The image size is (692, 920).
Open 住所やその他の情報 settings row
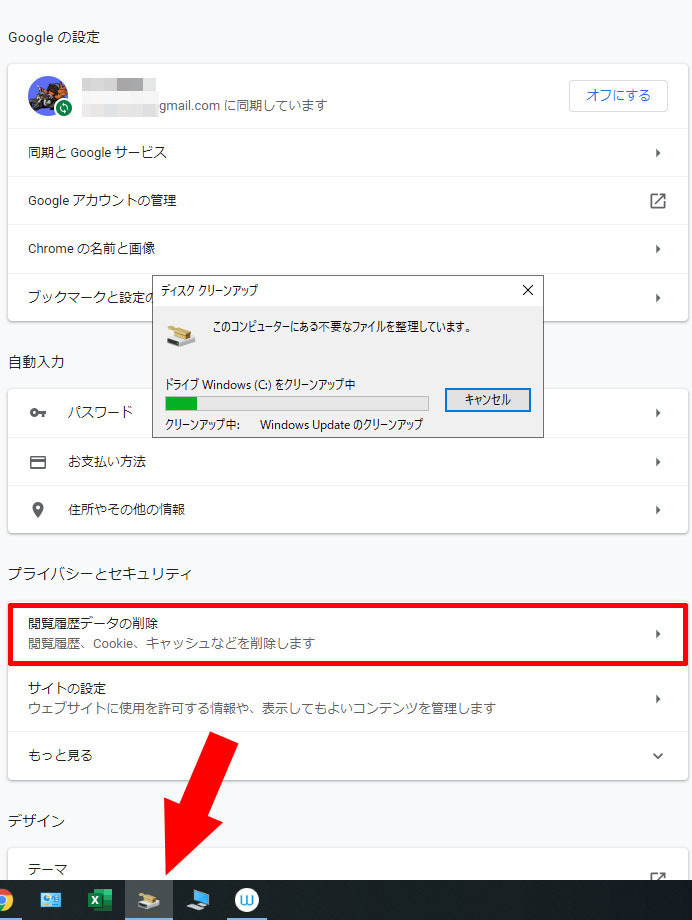pos(347,510)
